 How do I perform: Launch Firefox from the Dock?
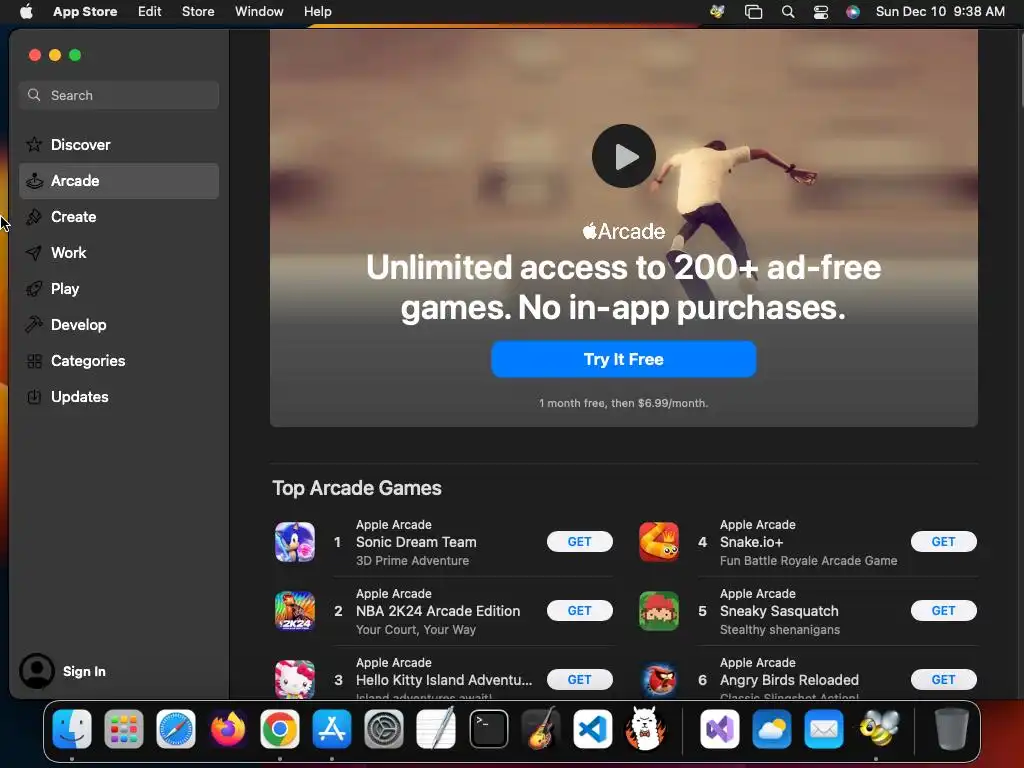click(228, 728)
